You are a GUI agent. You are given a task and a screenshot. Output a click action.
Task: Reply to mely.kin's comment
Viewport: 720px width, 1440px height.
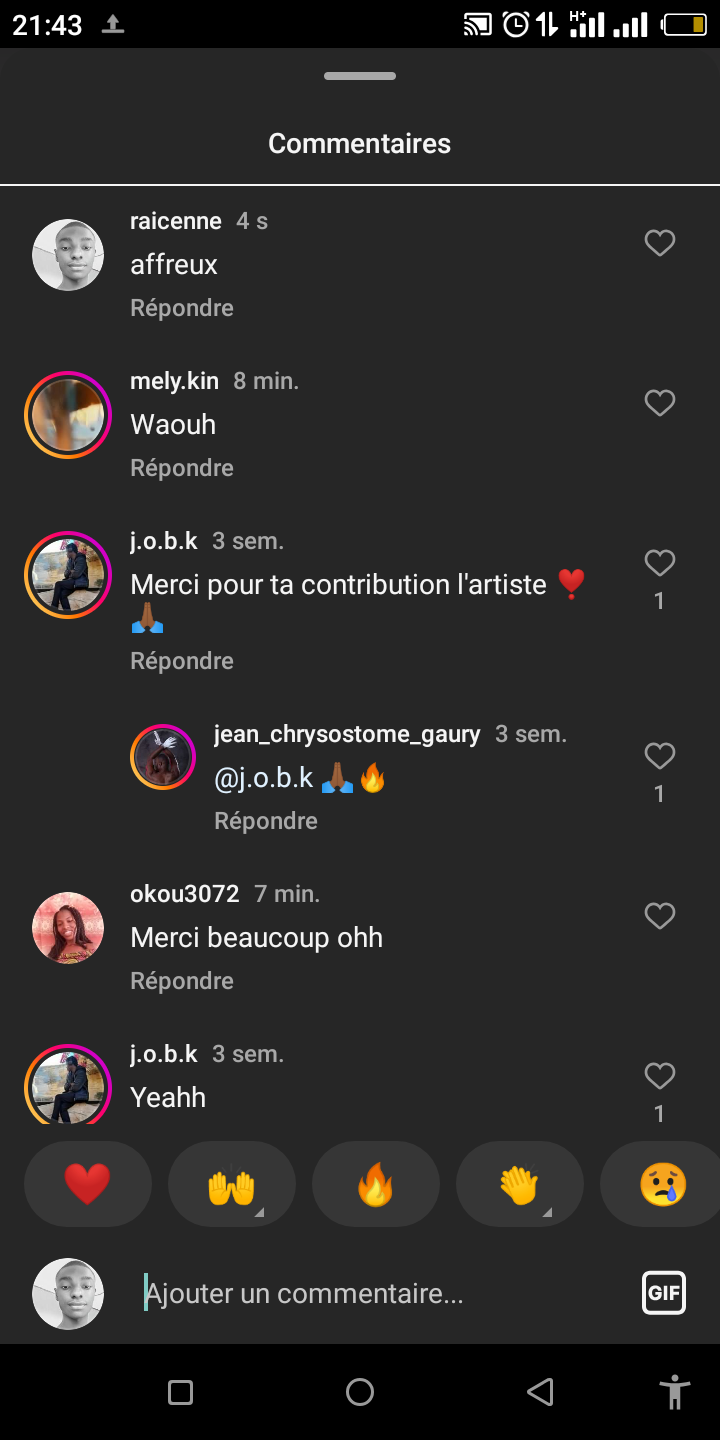click(x=182, y=468)
